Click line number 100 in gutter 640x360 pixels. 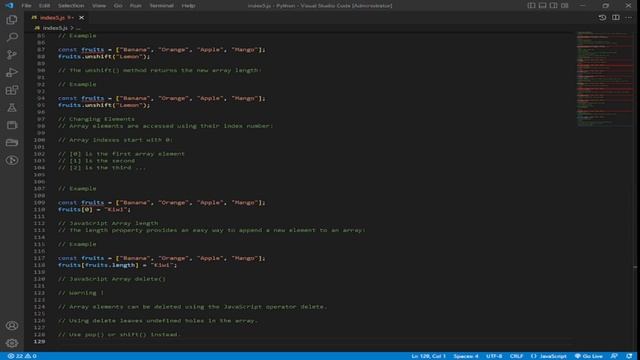[x=40, y=140]
